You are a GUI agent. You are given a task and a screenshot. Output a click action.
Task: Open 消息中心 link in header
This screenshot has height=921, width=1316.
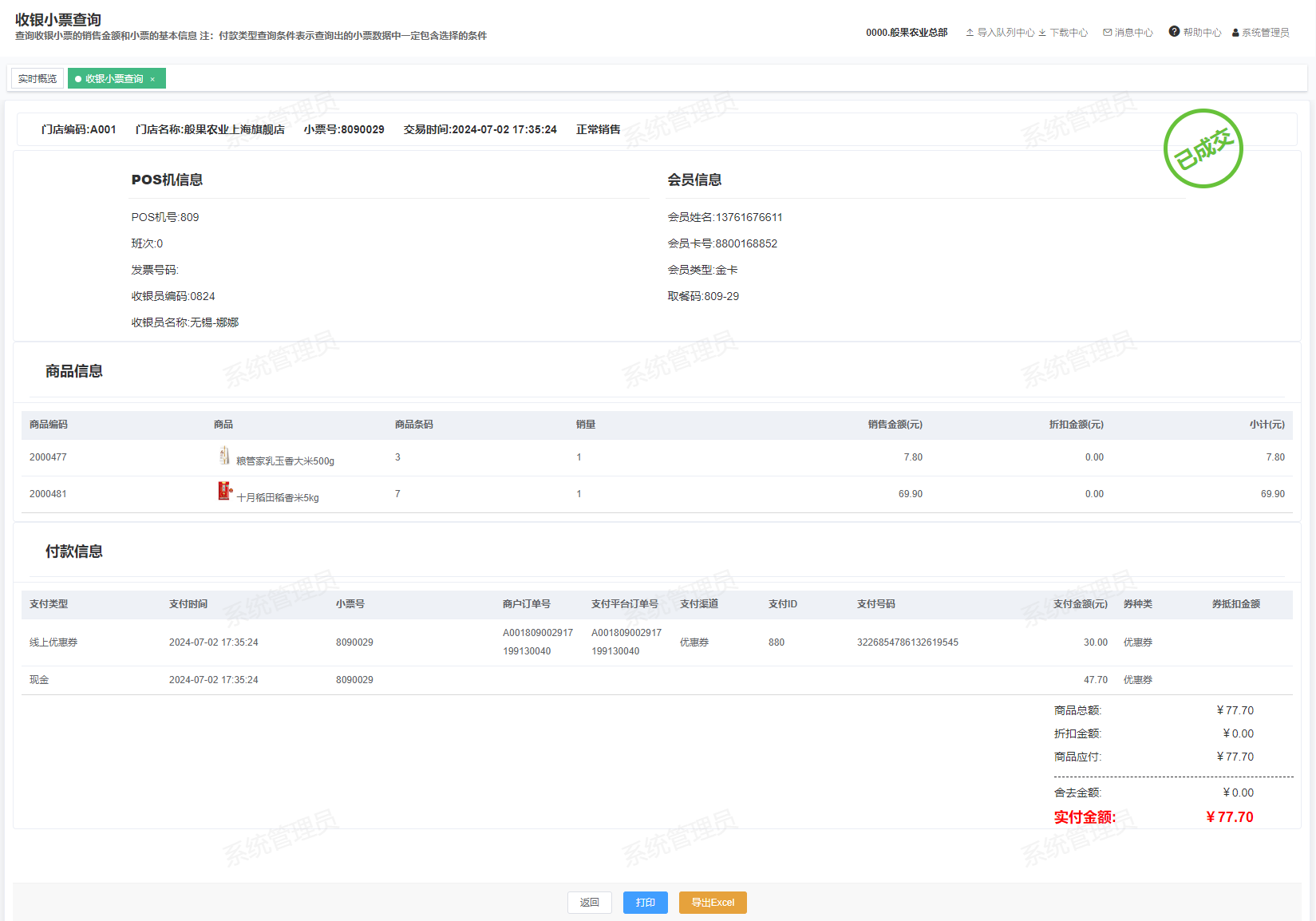[x=1133, y=33]
